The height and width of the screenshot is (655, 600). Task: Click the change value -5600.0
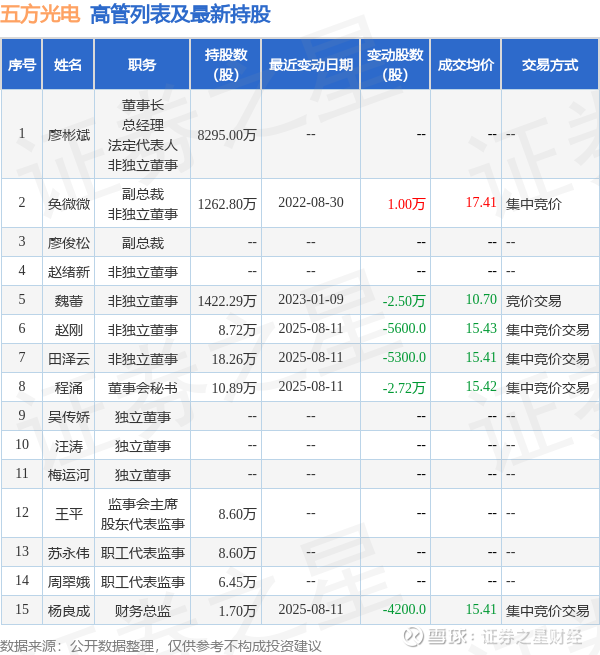coord(404,328)
